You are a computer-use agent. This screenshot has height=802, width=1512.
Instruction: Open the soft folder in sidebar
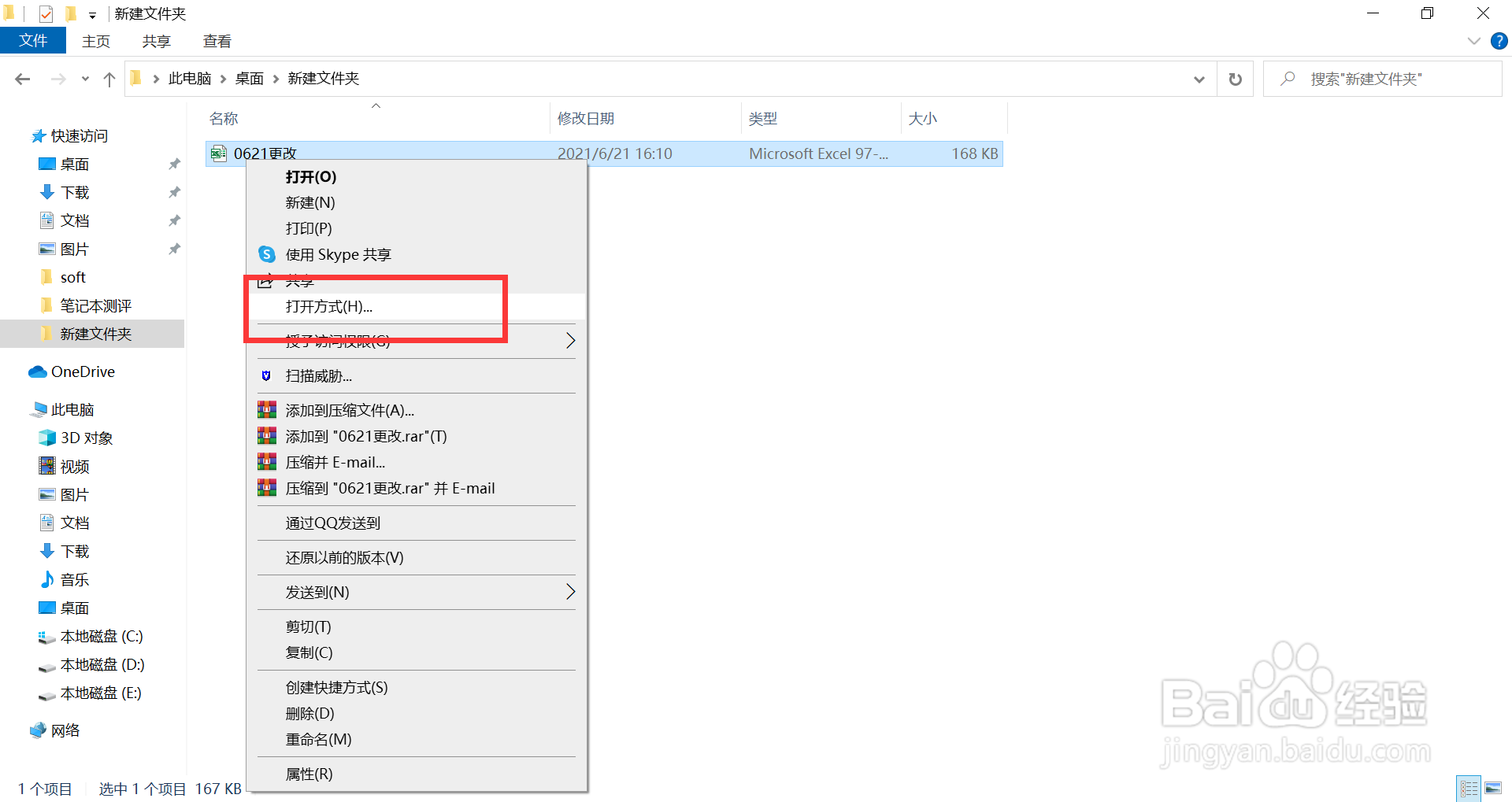pyautogui.click(x=72, y=278)
